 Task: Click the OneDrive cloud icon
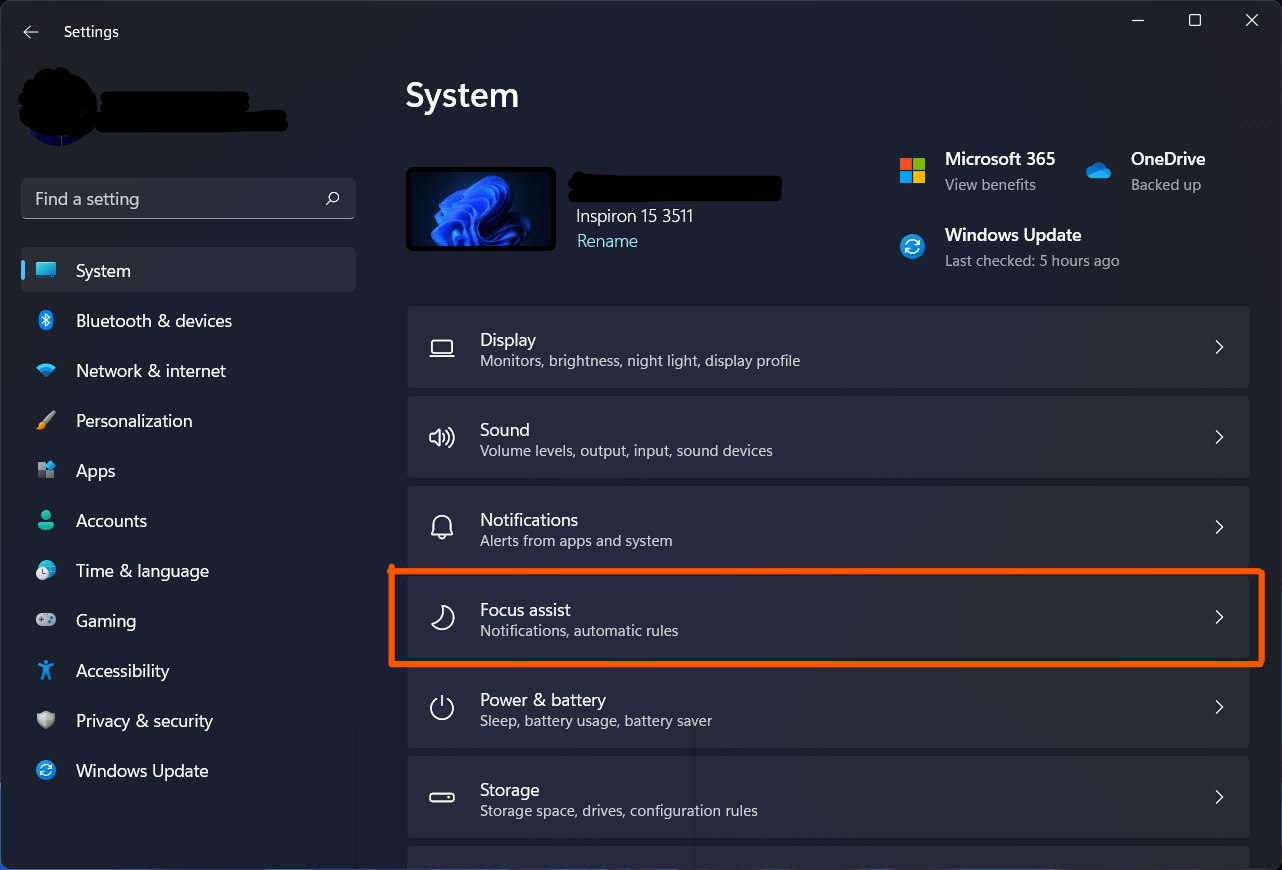tap(1098, 171)
